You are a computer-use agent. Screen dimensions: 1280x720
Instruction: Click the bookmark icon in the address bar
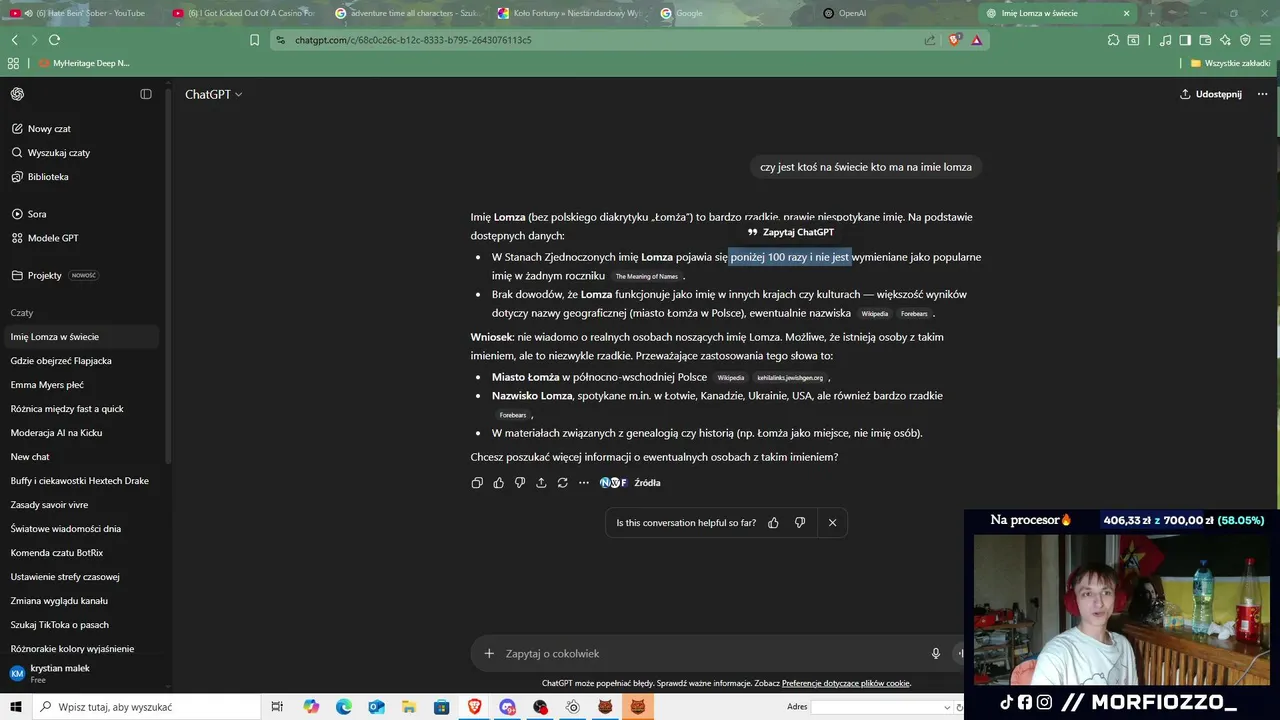click(254, 40)
